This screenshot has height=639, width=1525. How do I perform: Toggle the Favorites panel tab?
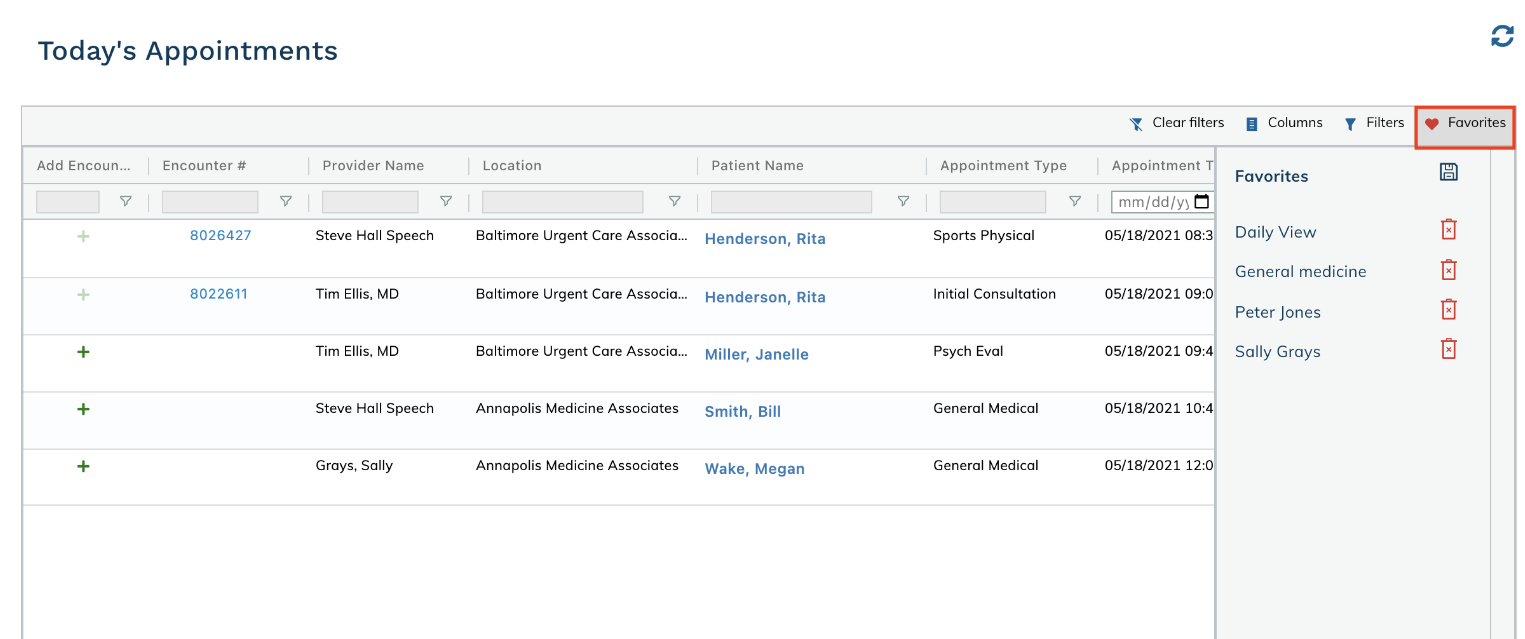(x=1465, y=124)
